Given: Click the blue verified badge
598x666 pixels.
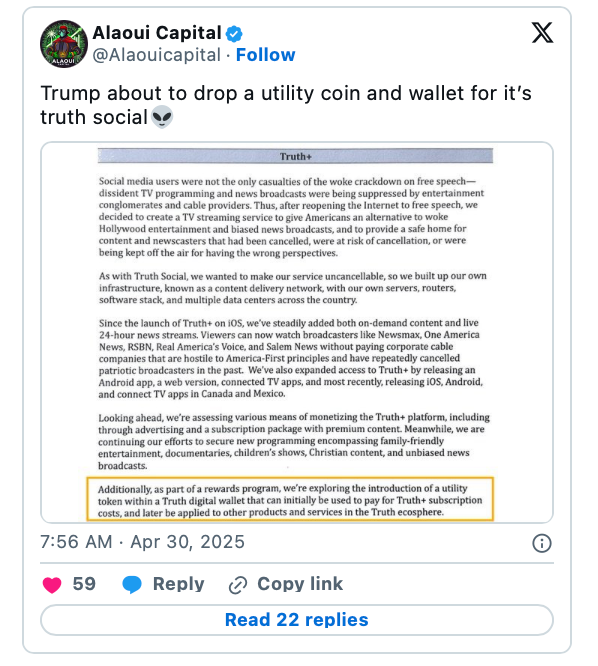Looking at the screenshot, I should pos(234,33).
